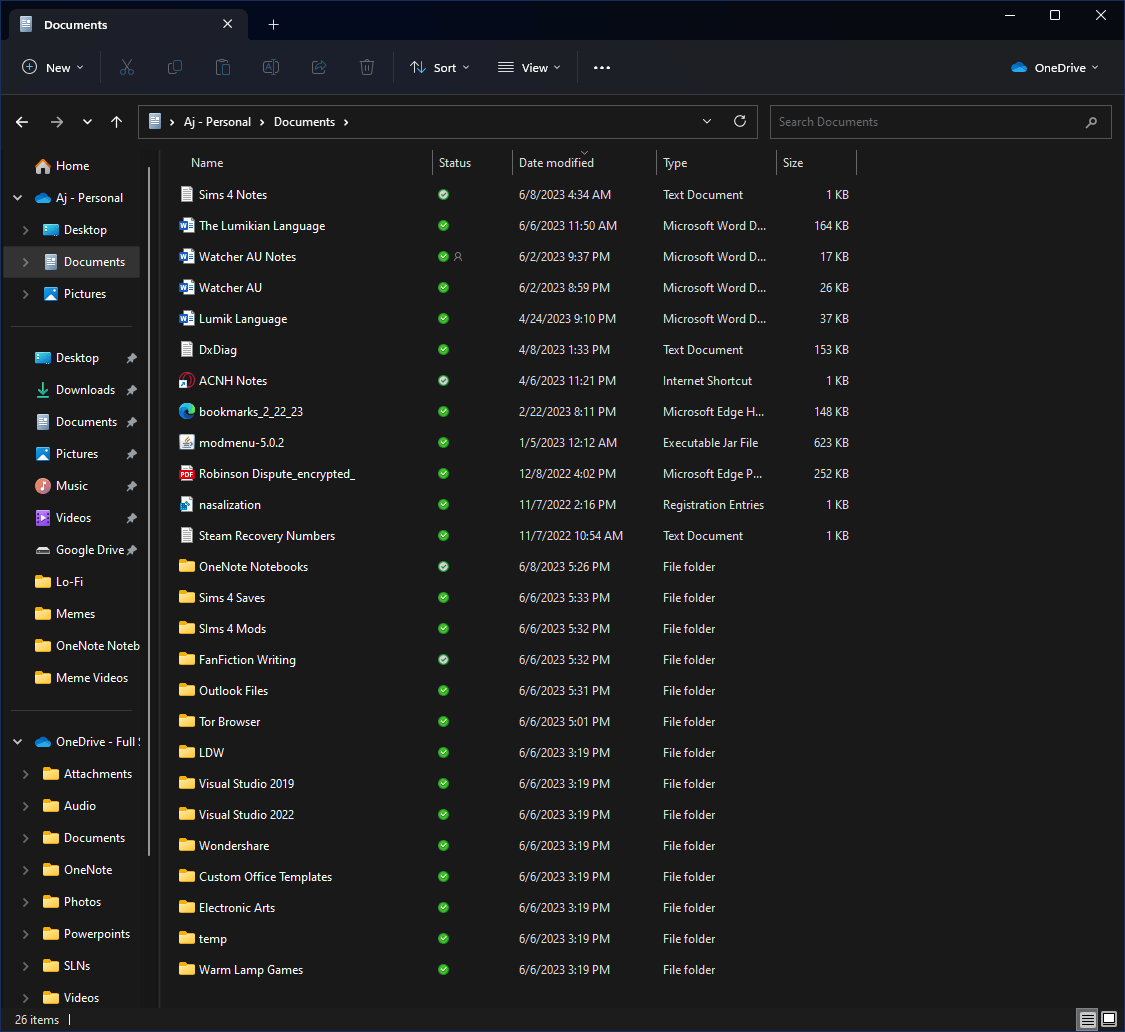Select the bookmarks_2_22_23 Edge file icon
This screenshot has width=1125, height=1032.
pyautogui.click(x=187, y=411)
